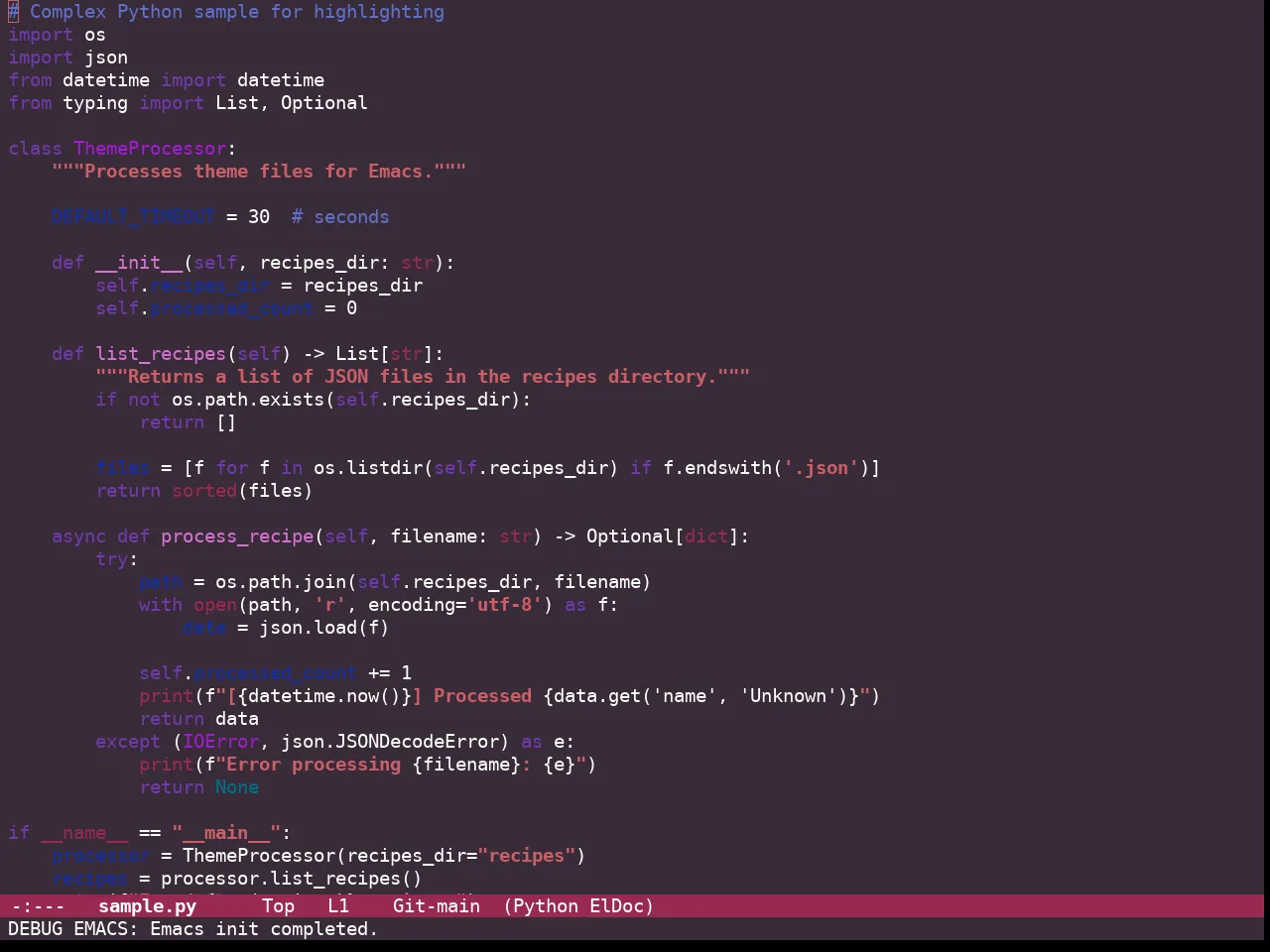Click the 'Returns a list of JSON files' docstring

point(423,377)
